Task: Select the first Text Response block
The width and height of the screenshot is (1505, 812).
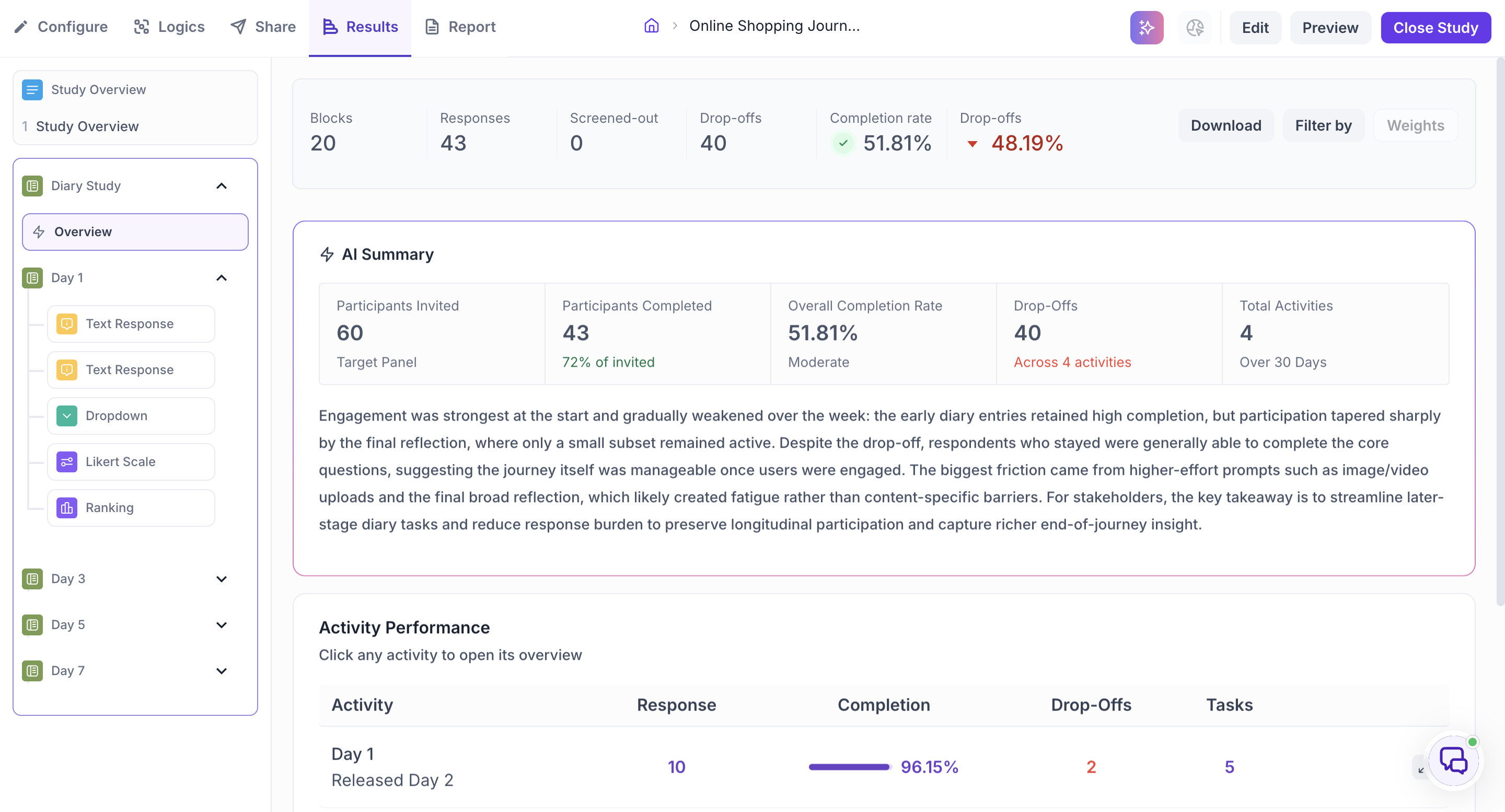Action: [131, 323]
